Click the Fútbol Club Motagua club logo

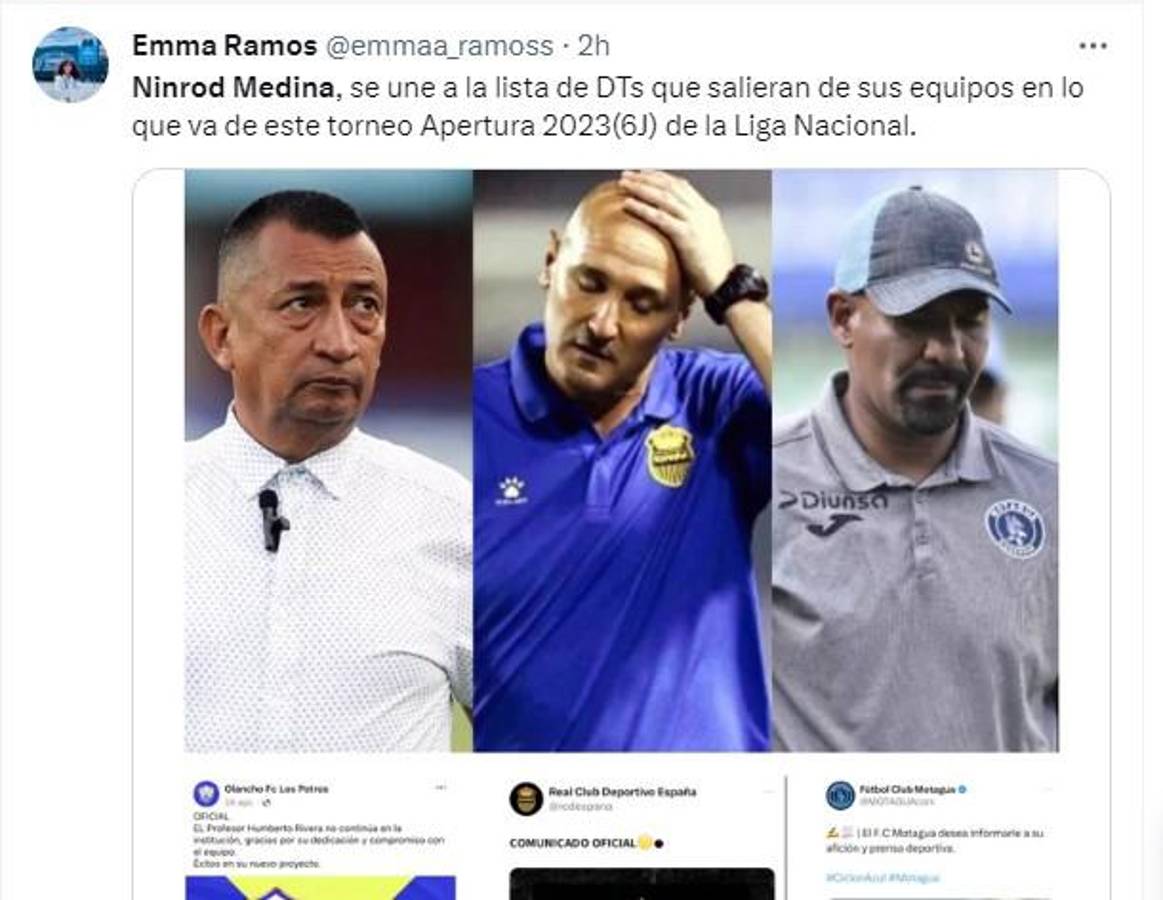(840, 794)
